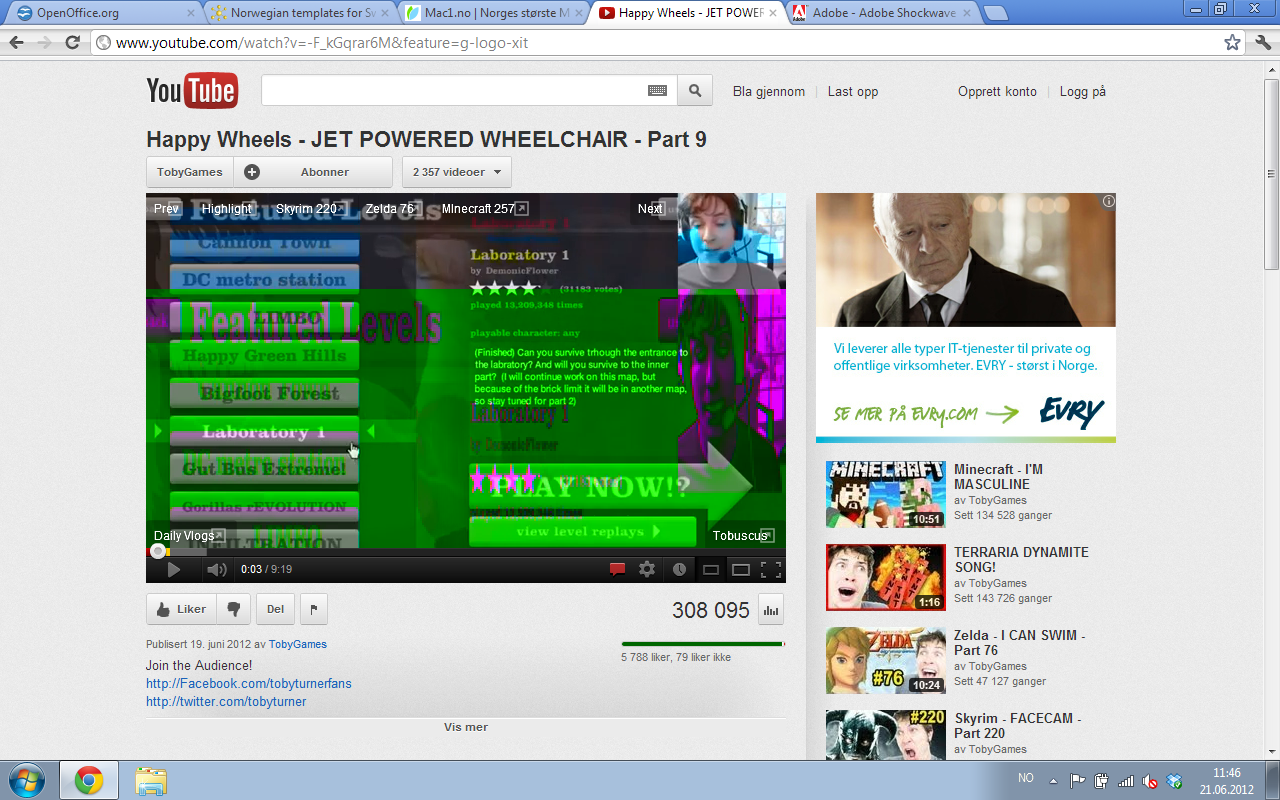Open the video quality settings gear
The height and width of the screenshot is (800, 1280).
(647, 570)
